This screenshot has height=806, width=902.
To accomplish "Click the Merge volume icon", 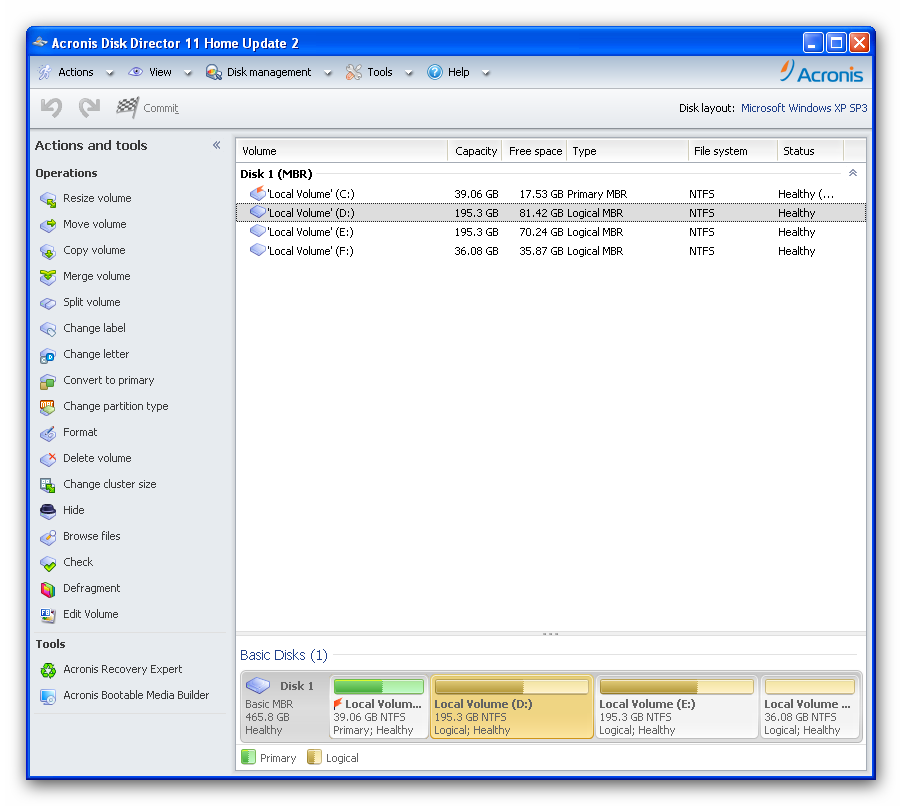I will [x=48, y=277].
